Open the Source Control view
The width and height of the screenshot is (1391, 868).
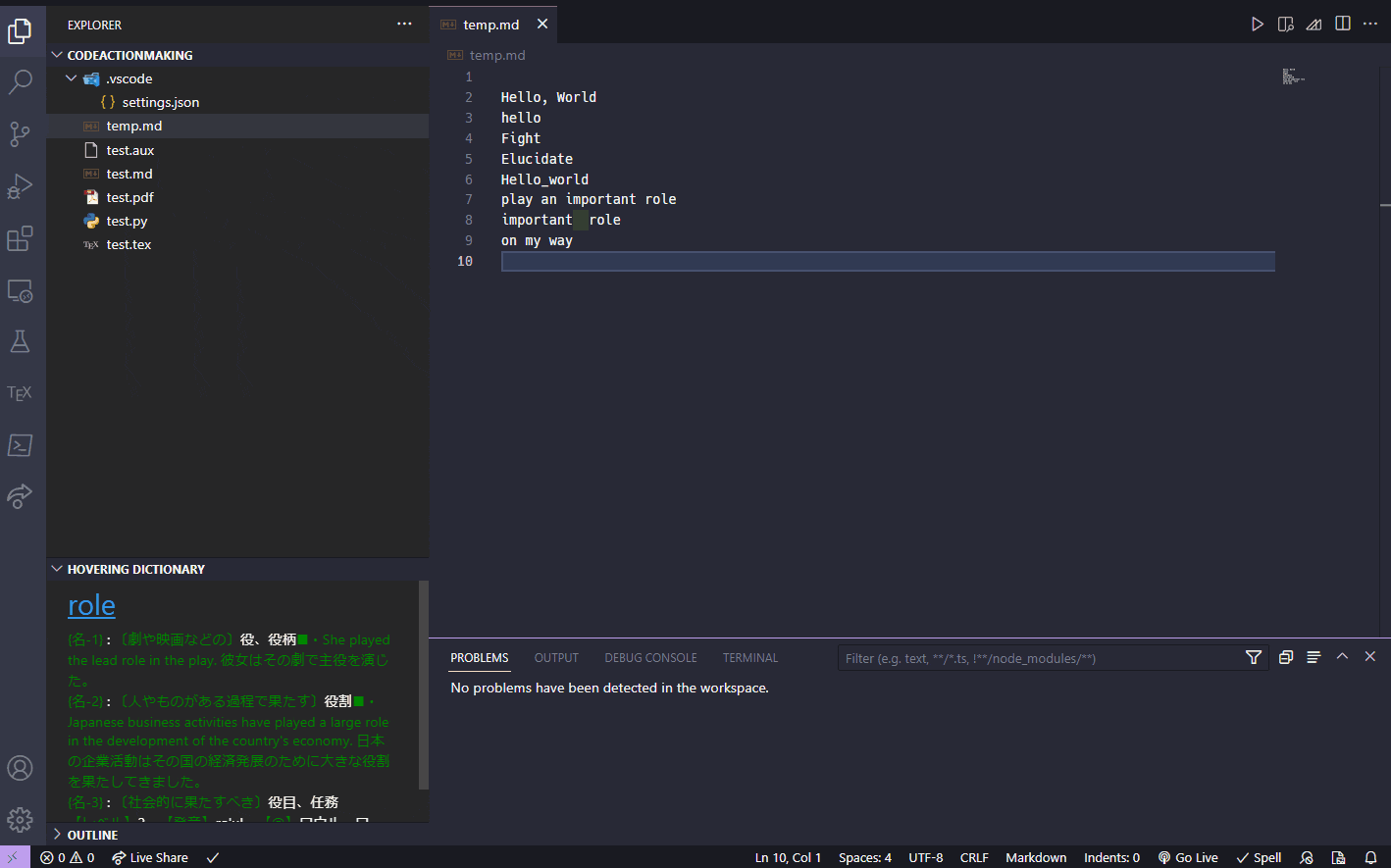[x=20, y=133]
